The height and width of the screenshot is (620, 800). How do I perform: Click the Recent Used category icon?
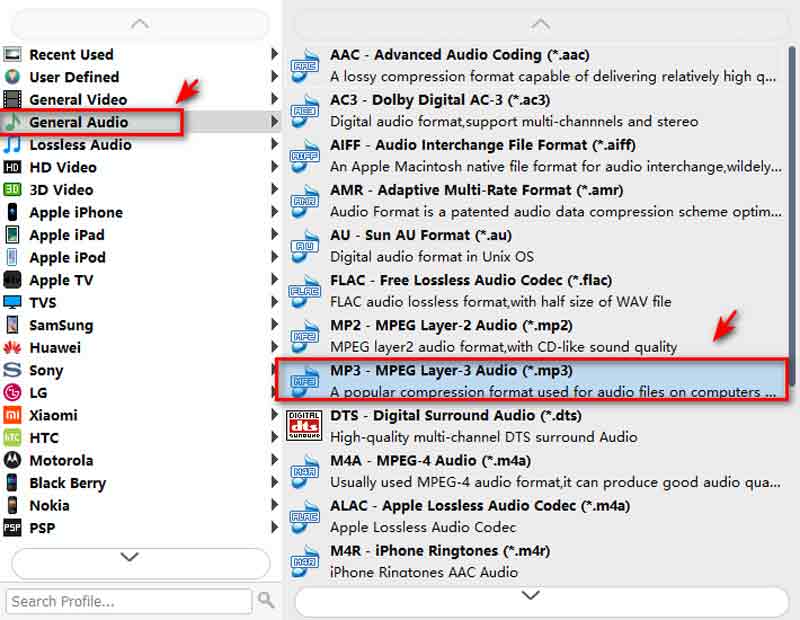(12, 54)
